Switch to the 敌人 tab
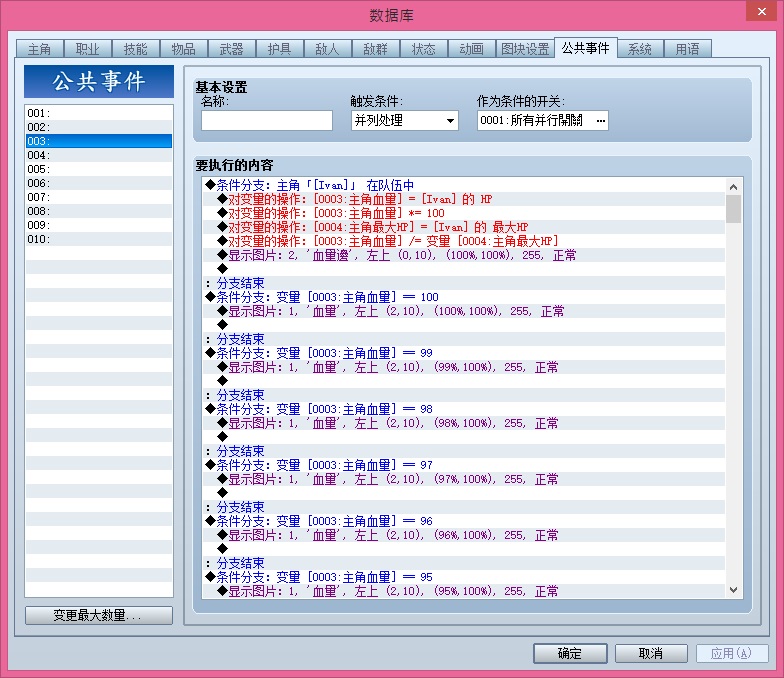 (x=328, y=49)
